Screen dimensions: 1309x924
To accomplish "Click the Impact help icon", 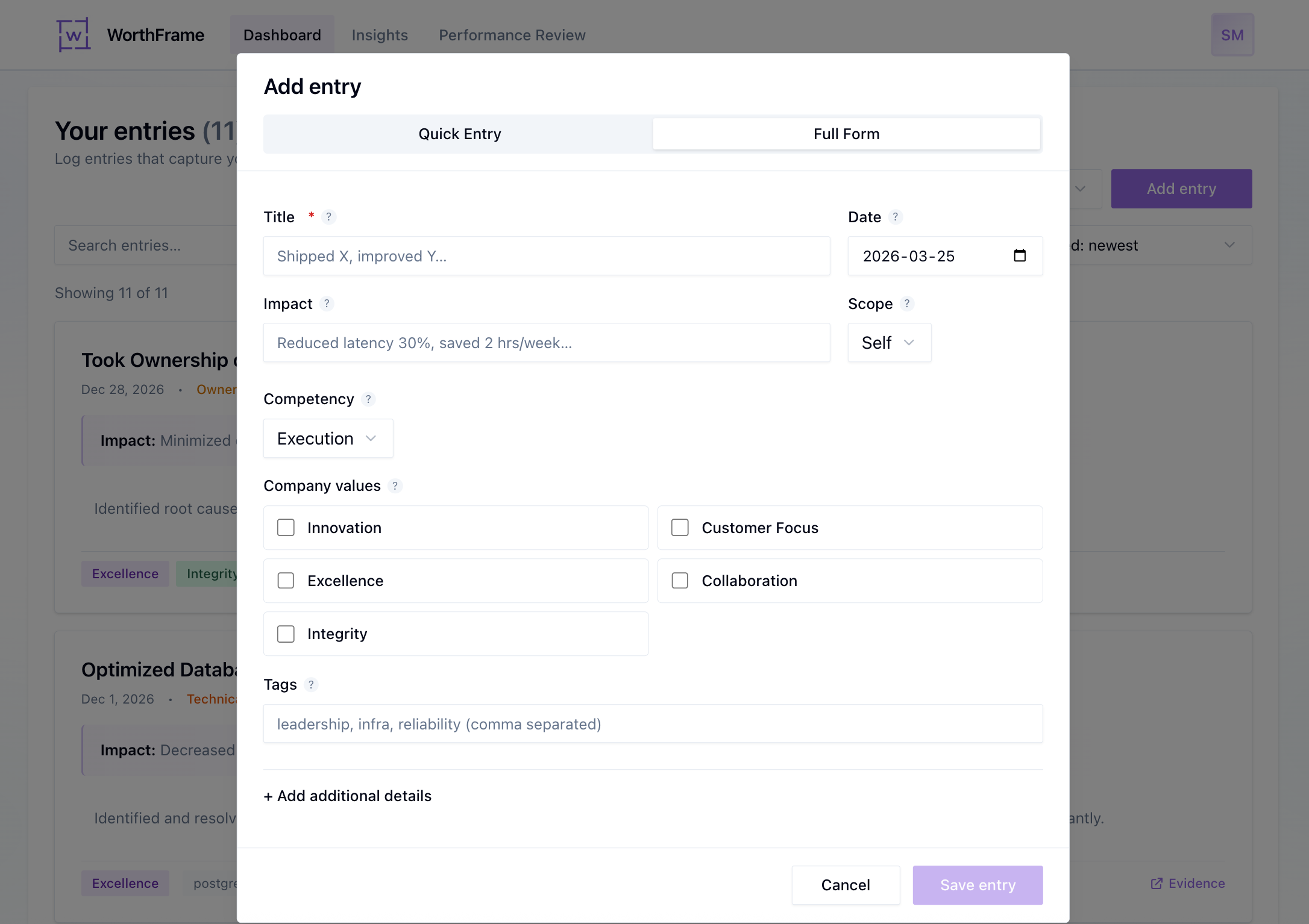I will click(x=327, y=304).
